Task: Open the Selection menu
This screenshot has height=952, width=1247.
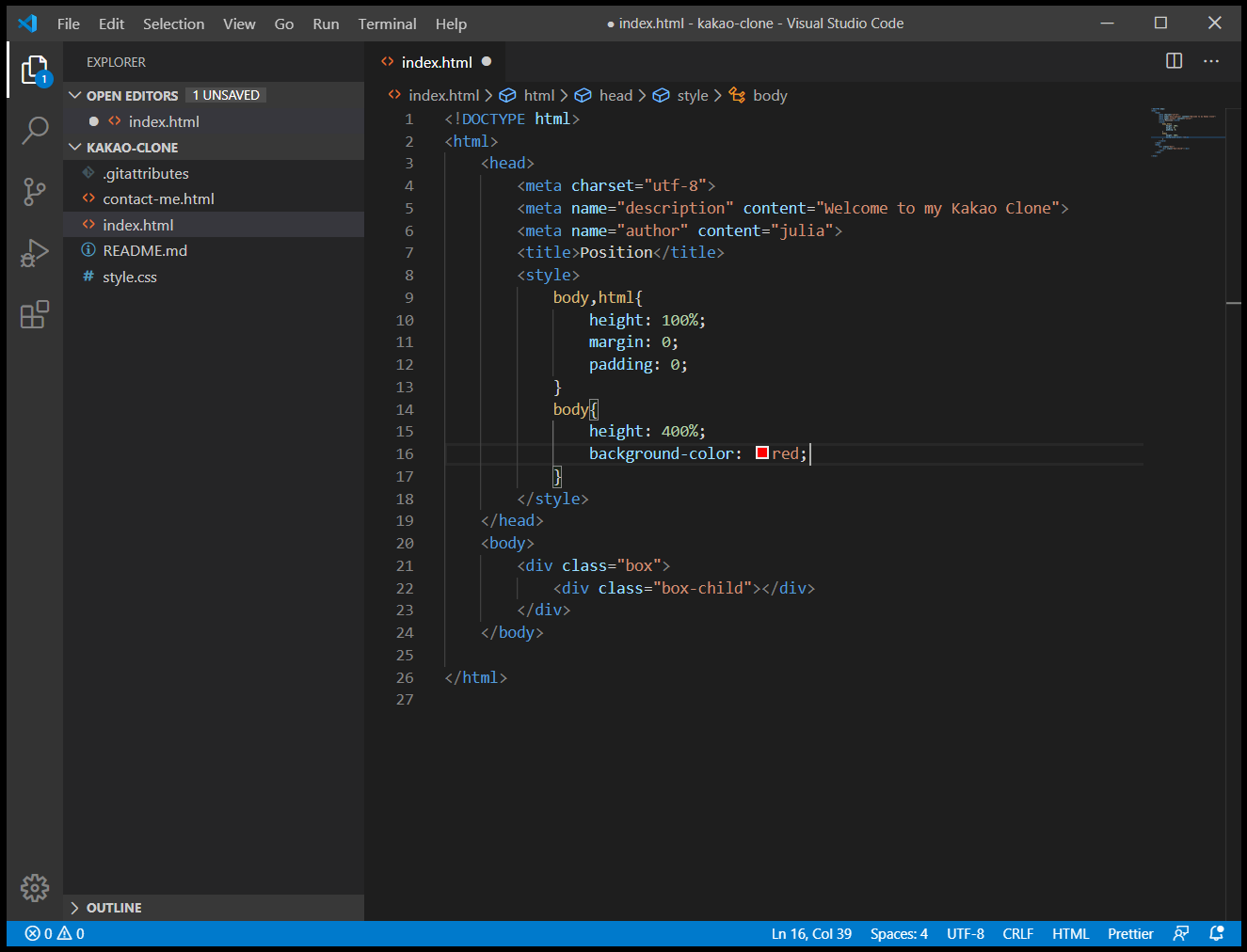Action: point(173,24)
